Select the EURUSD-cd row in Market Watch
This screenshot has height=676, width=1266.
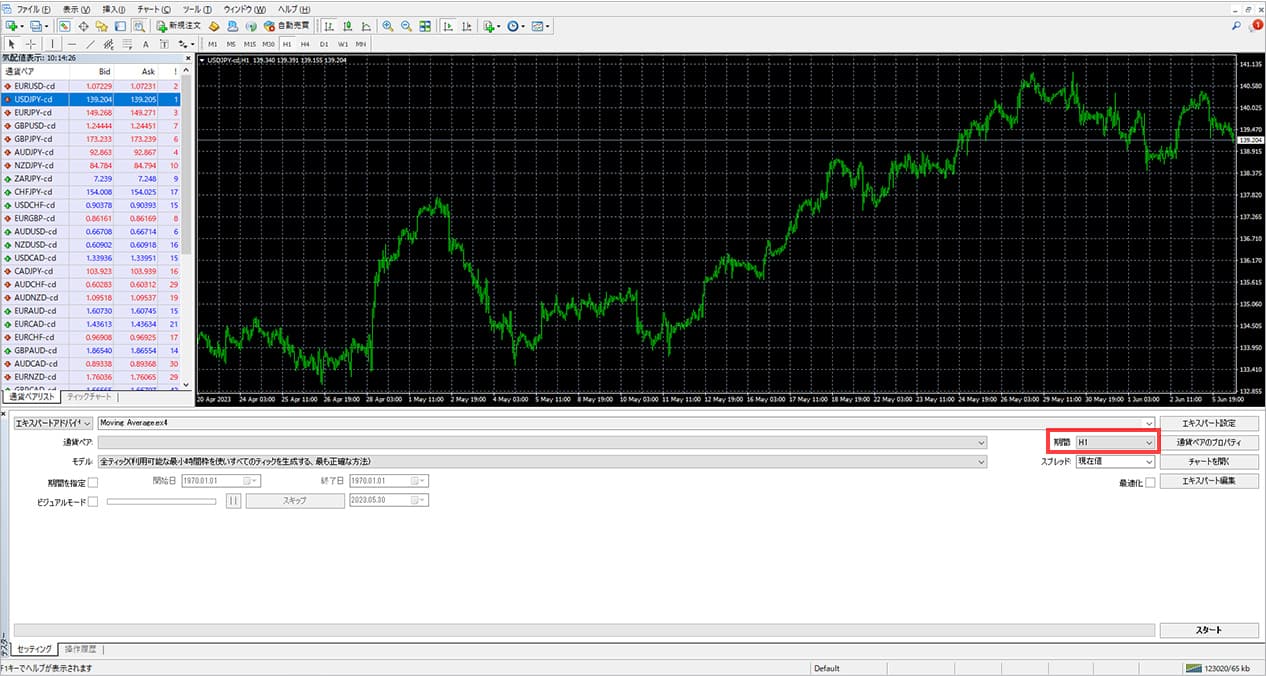click(x=91, y=87)
